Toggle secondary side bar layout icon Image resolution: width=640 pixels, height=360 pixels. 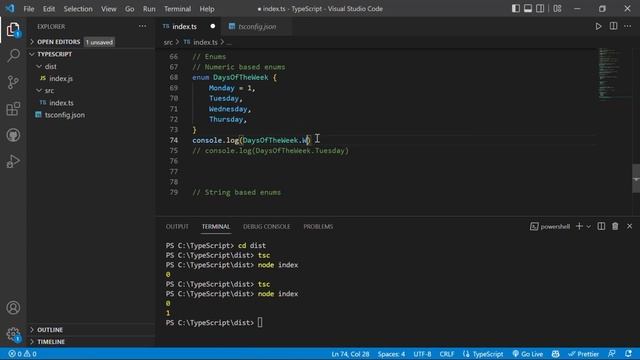click(x=540, y=9)
